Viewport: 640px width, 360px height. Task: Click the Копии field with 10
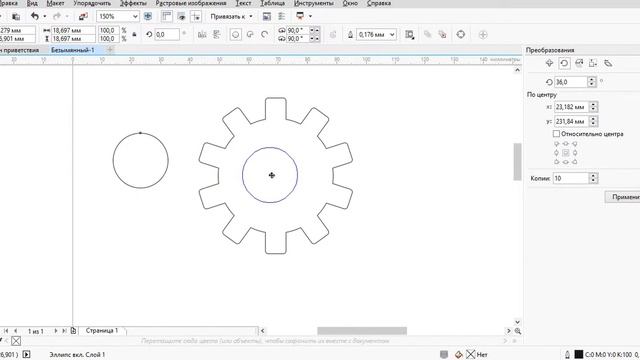pos(571,178)
